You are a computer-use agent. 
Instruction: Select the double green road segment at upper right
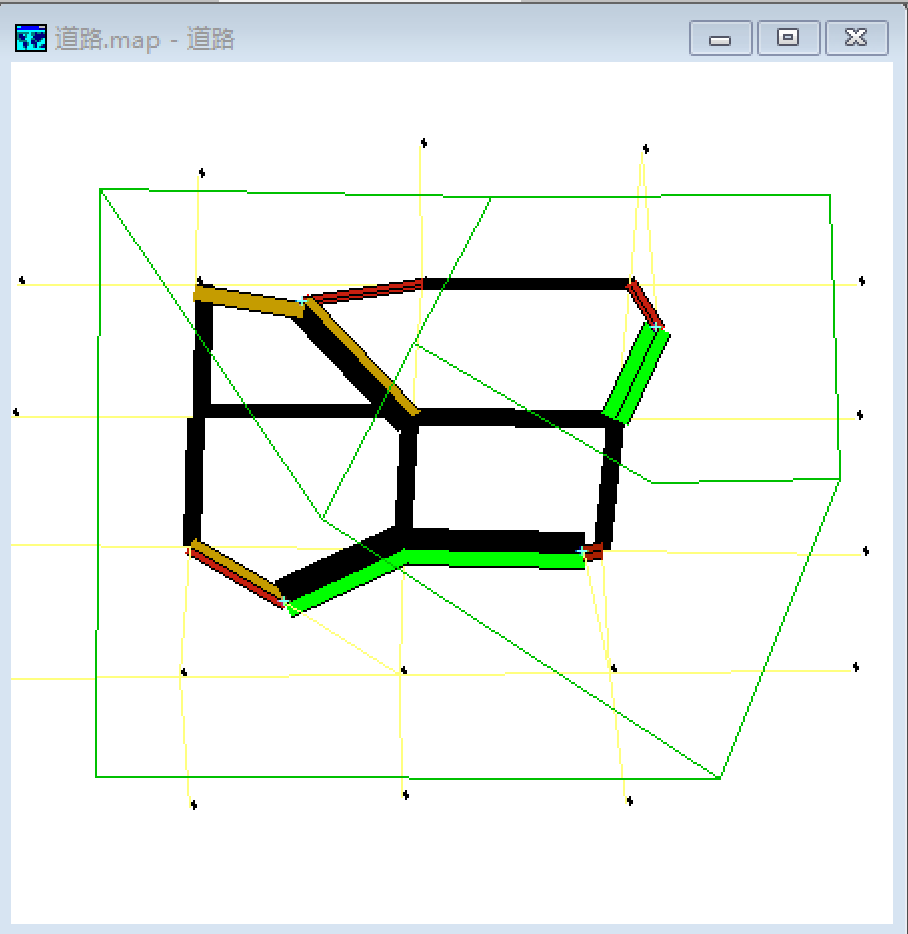(x=636, y=374)
